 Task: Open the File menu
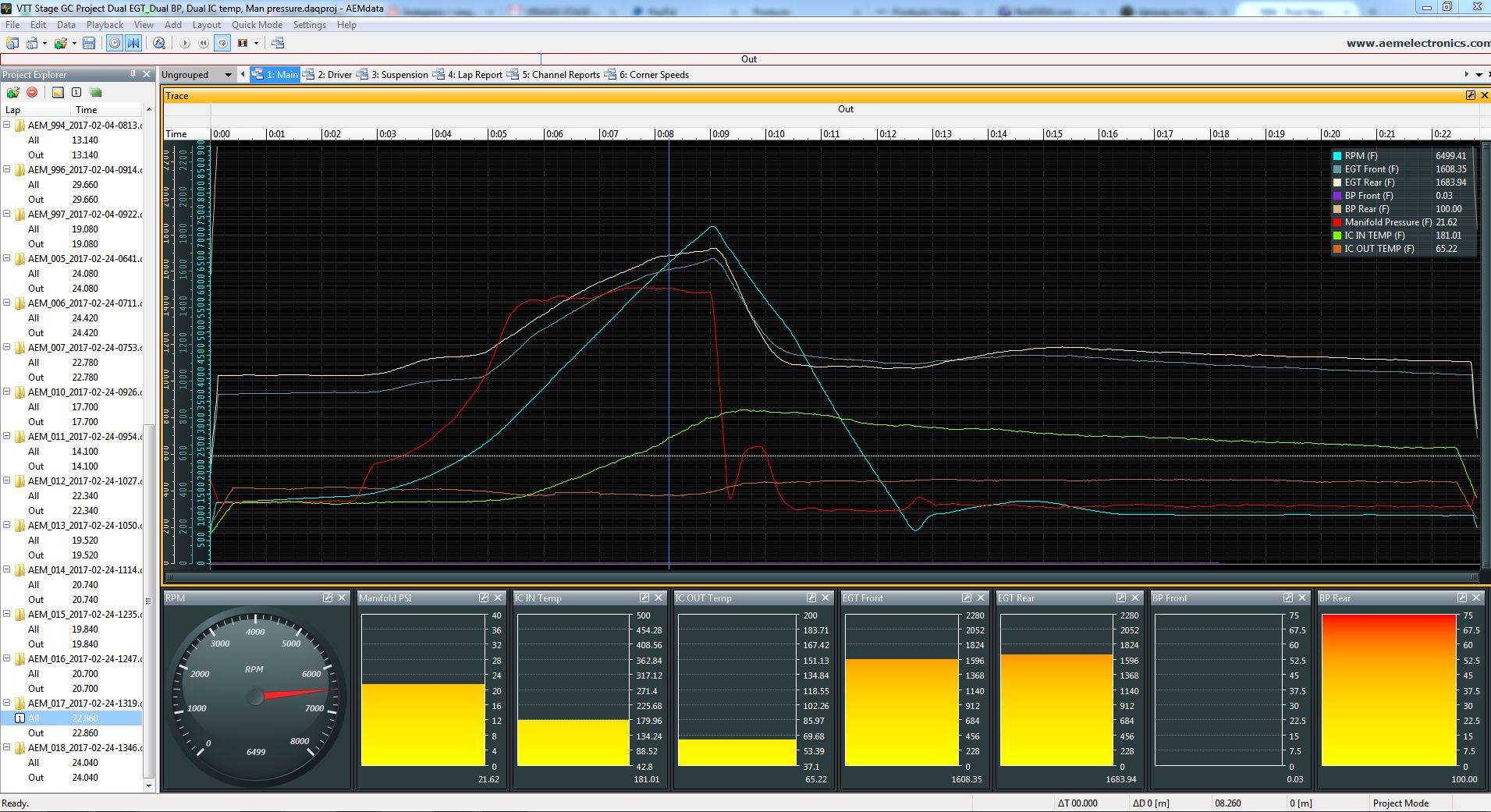(12, 25)
